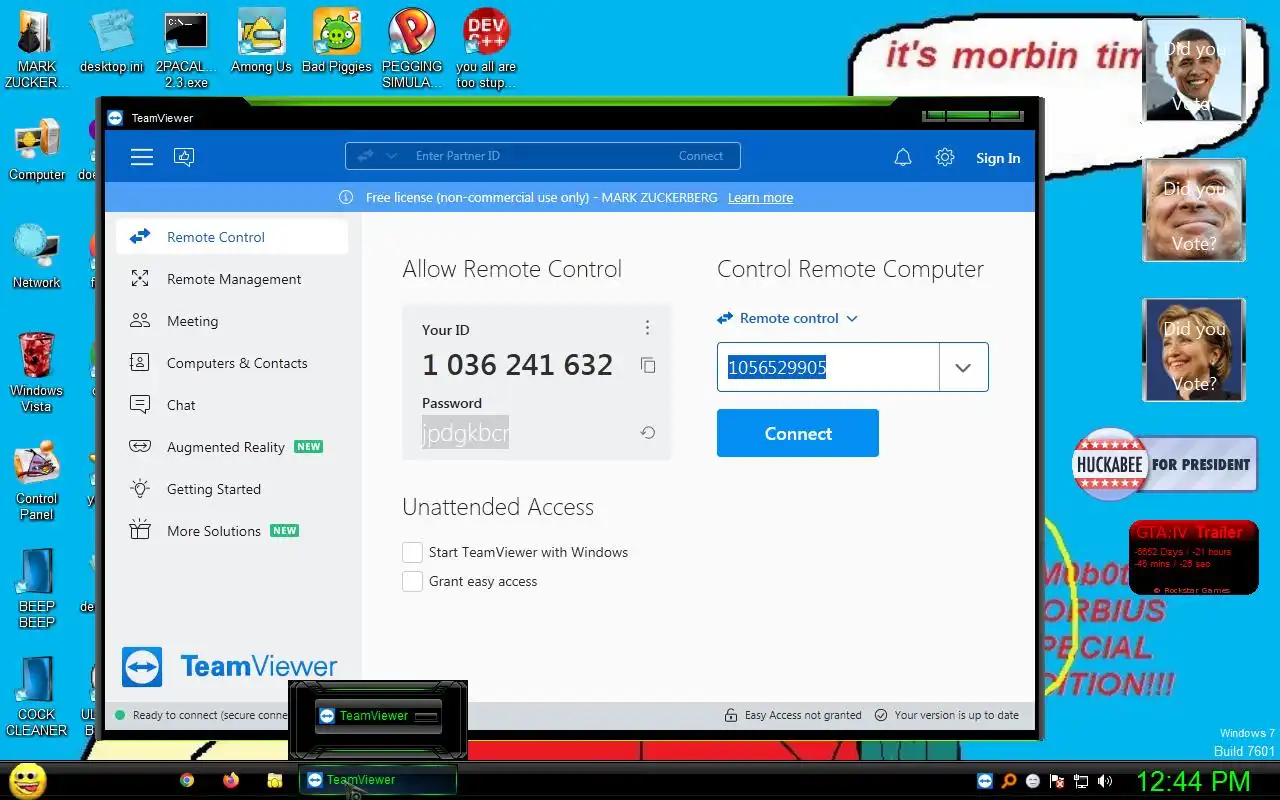Select the Network desktop icon
Viewport: 1280px width, 800px height.
click(x=37, y=258)
